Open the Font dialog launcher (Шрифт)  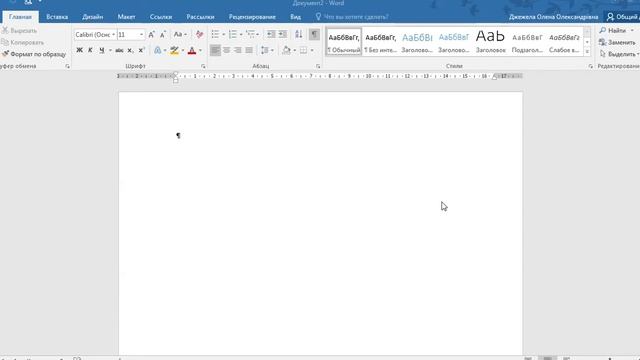click(203, 66)
